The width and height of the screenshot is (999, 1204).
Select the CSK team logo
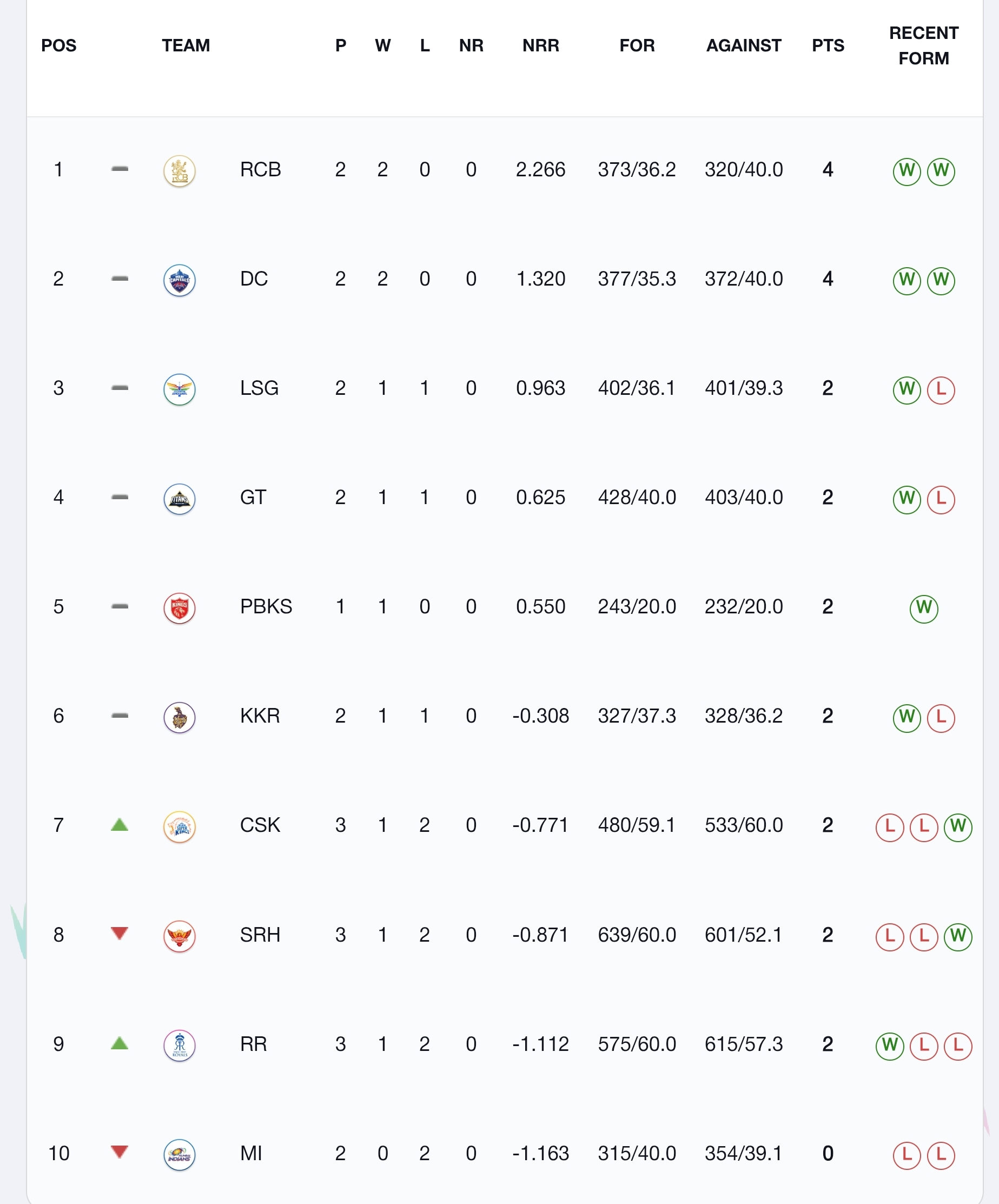pos(180,827)
